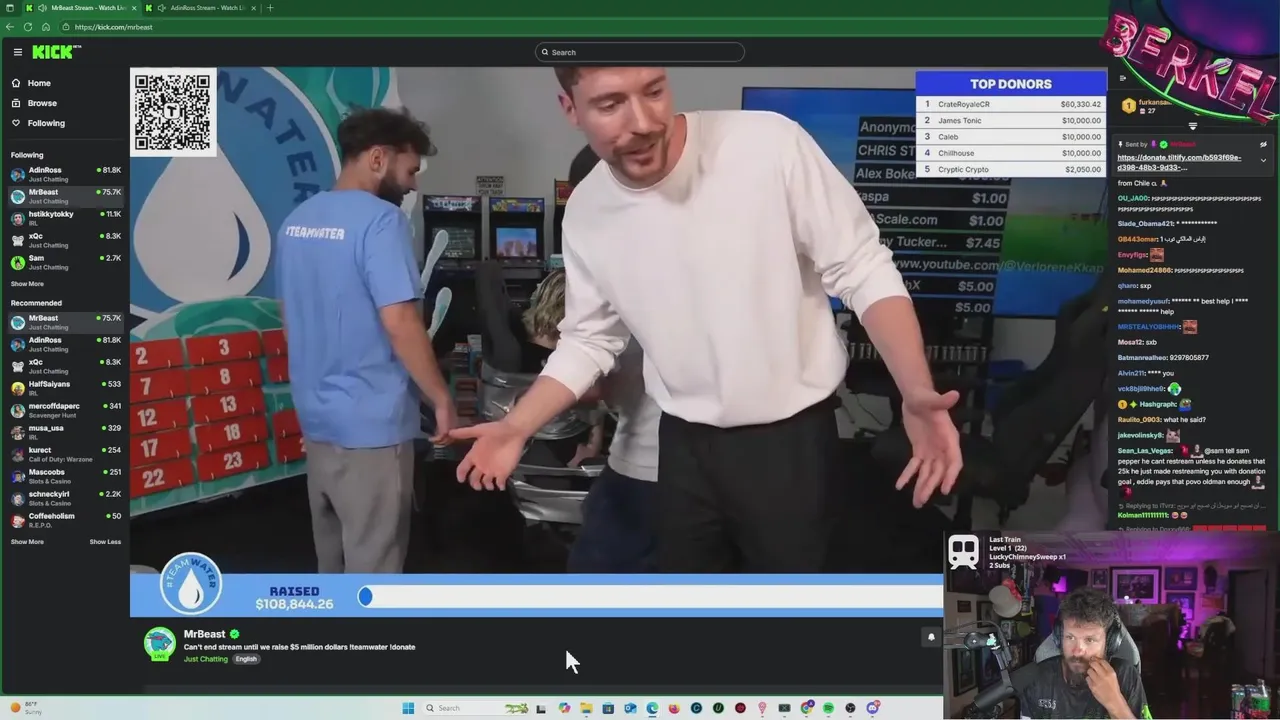Collapse Recommended list with Show Less

click(105, 542)
